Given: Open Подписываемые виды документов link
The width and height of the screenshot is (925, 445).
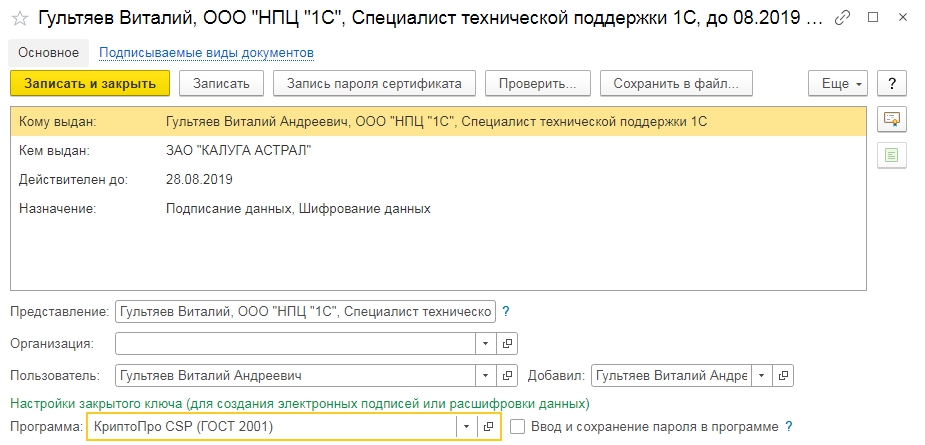Looking at the screenshot, I should click(206, 53).
